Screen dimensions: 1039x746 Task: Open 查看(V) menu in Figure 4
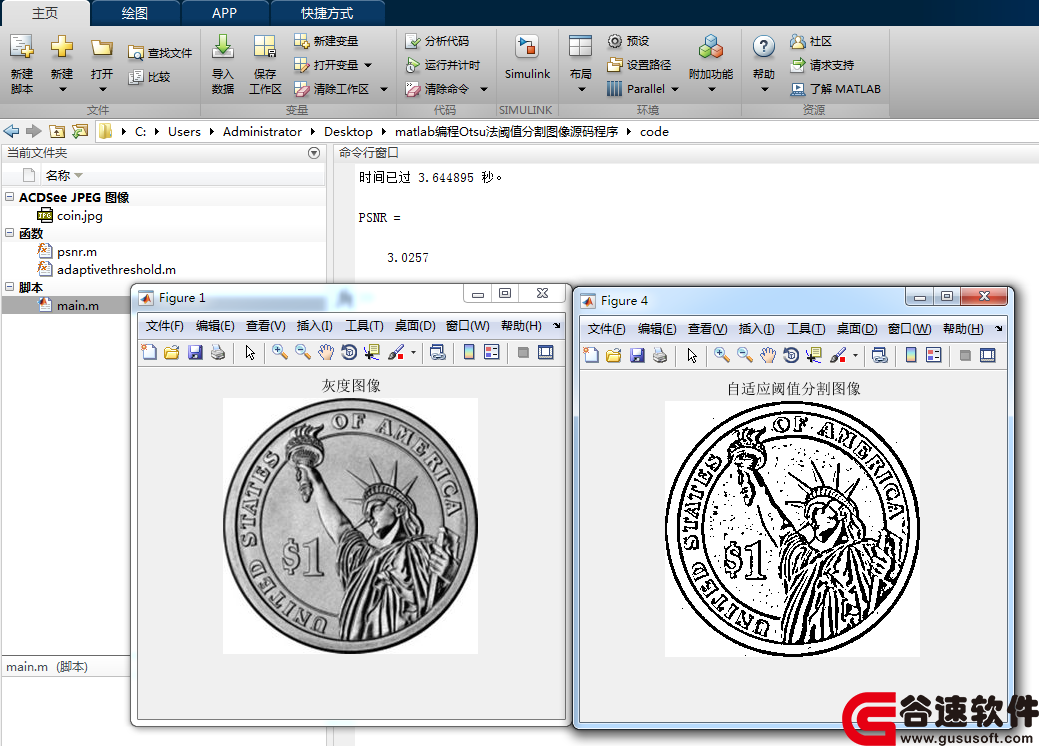coord(707,329)
